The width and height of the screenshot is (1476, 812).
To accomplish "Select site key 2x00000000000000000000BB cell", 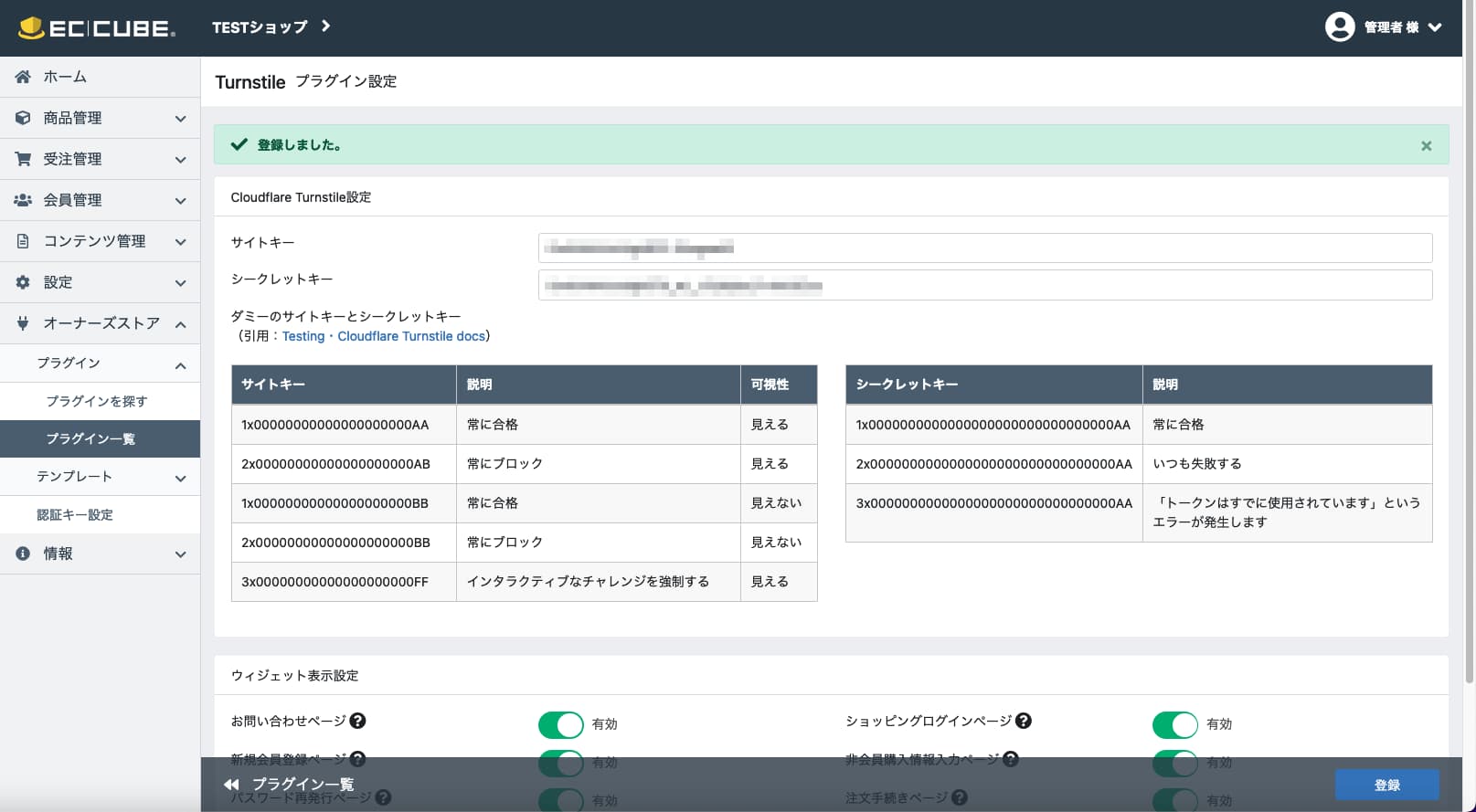I will pos(344,543).
